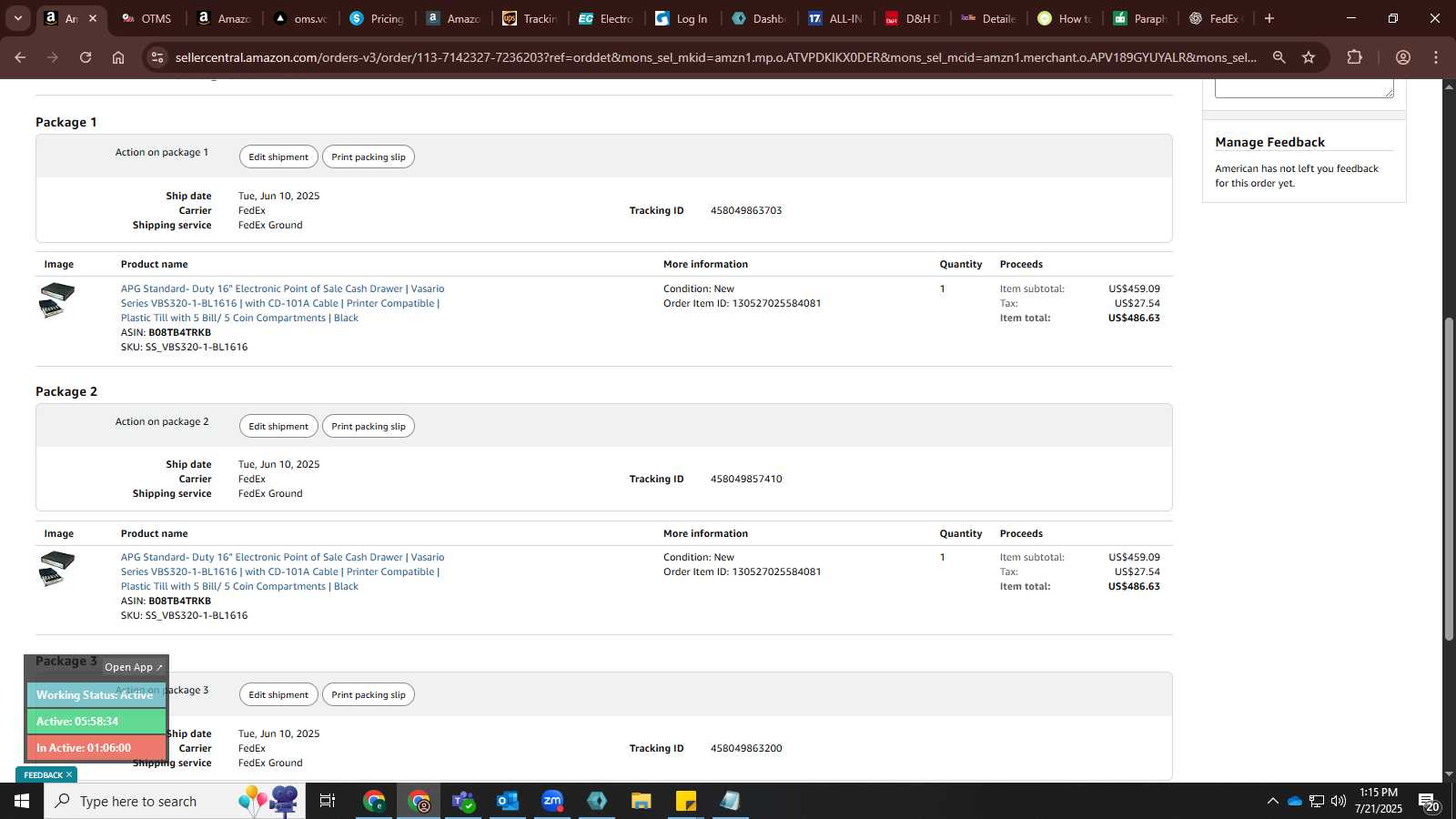Open the Windows Start menu

[x=22, y=801]
